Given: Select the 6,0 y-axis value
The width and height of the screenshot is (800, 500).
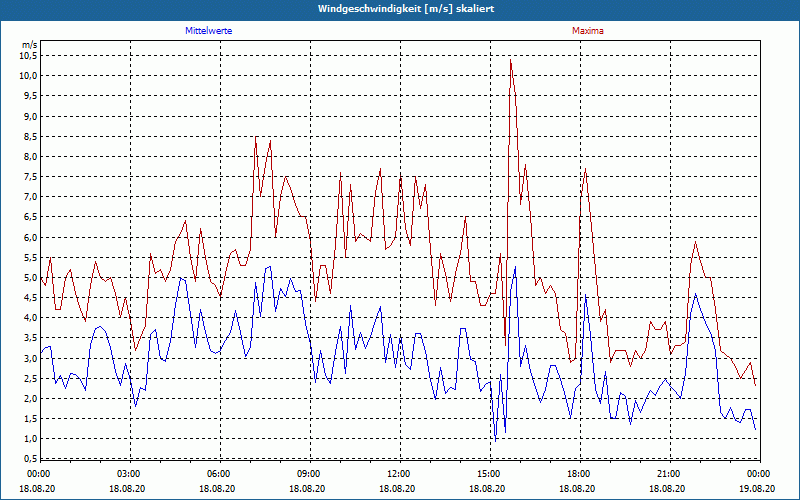Looking at the screenshot, I should [x=31, y=237].
